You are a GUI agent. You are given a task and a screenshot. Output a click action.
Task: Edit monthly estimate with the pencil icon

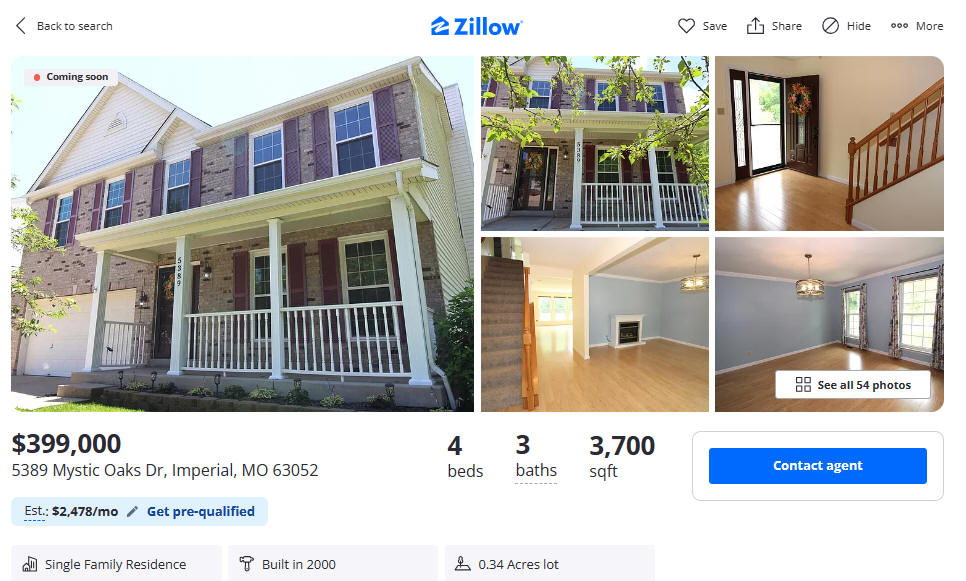point(132,511)
